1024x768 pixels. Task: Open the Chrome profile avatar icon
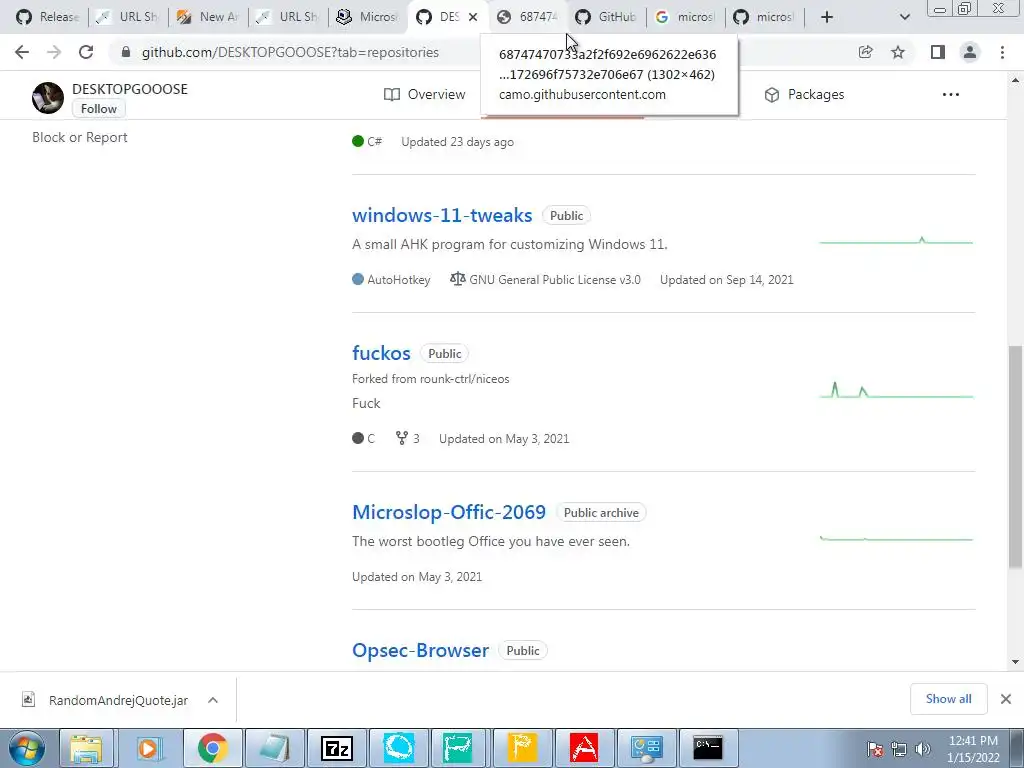click(x=970, y=52)
